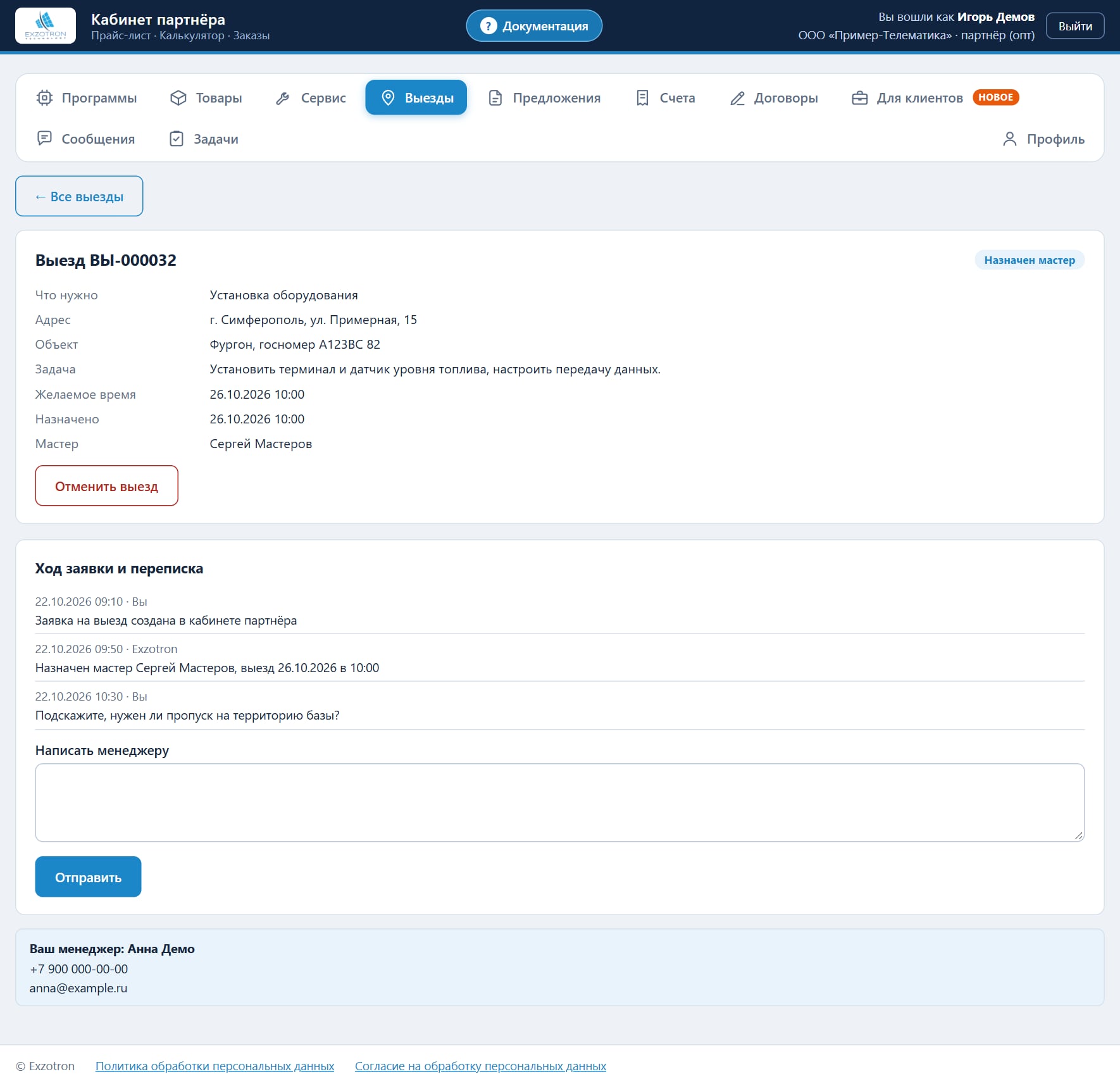
Task: Open the Документация button
Action: coord(534,26)
